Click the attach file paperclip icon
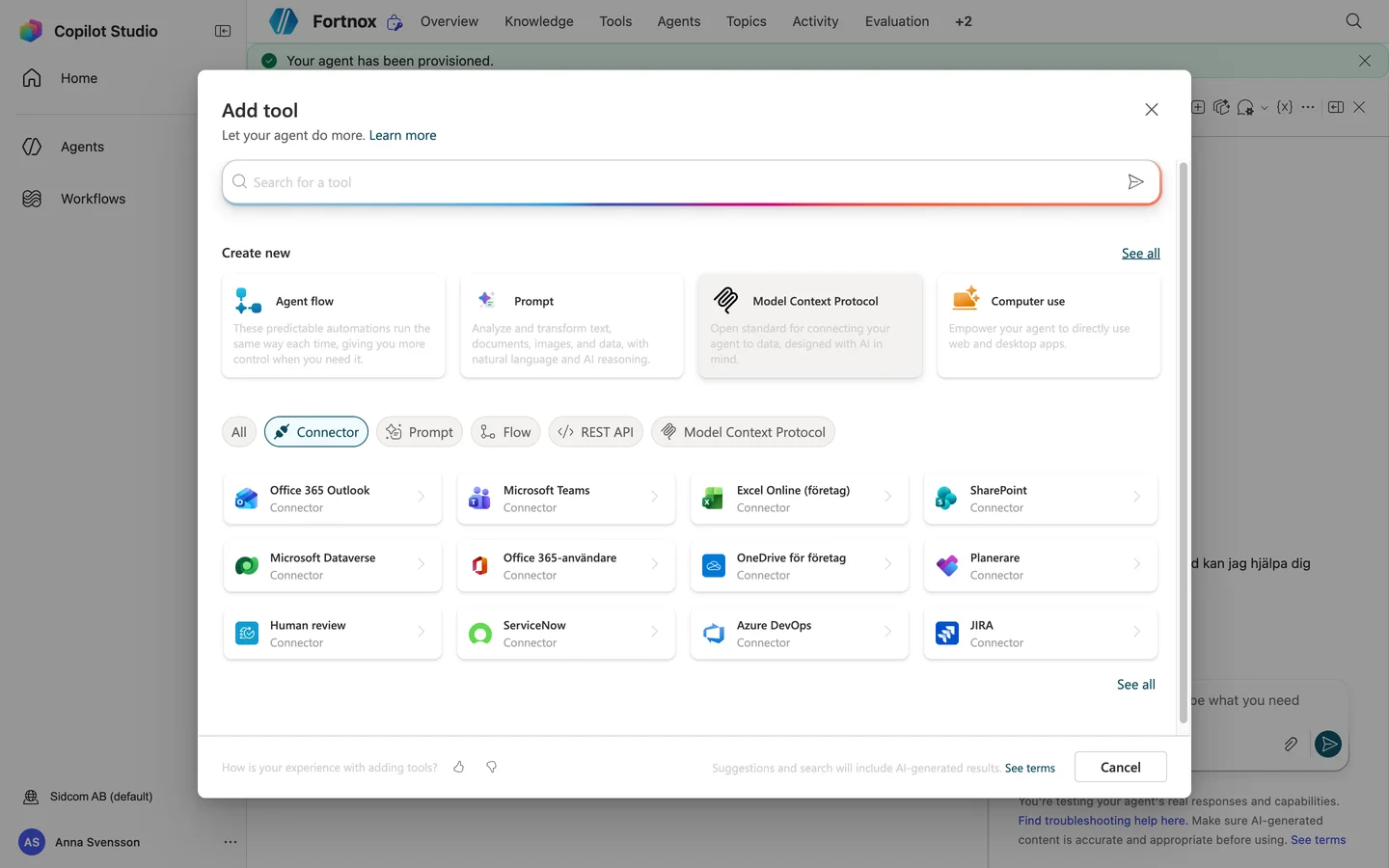This screenshot has width=1389, height=868. tap(1291, 744)
